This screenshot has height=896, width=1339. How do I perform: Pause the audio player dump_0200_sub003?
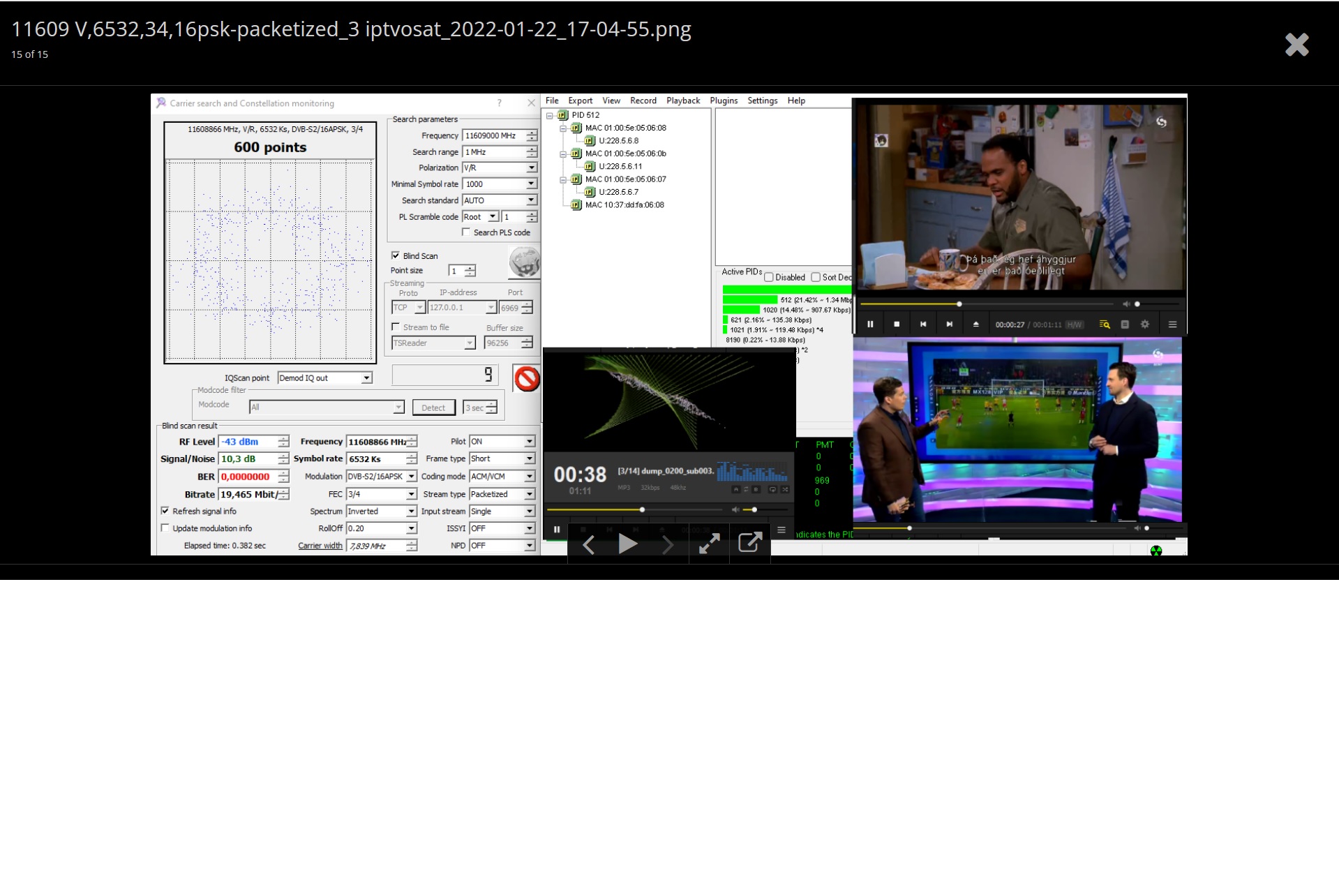[557, 530]
